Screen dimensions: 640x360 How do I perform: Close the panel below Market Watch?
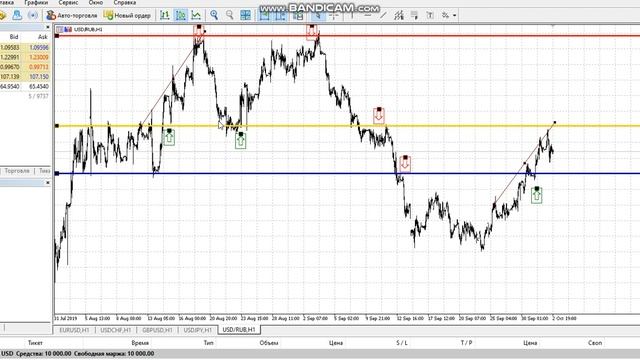[48, 183]
